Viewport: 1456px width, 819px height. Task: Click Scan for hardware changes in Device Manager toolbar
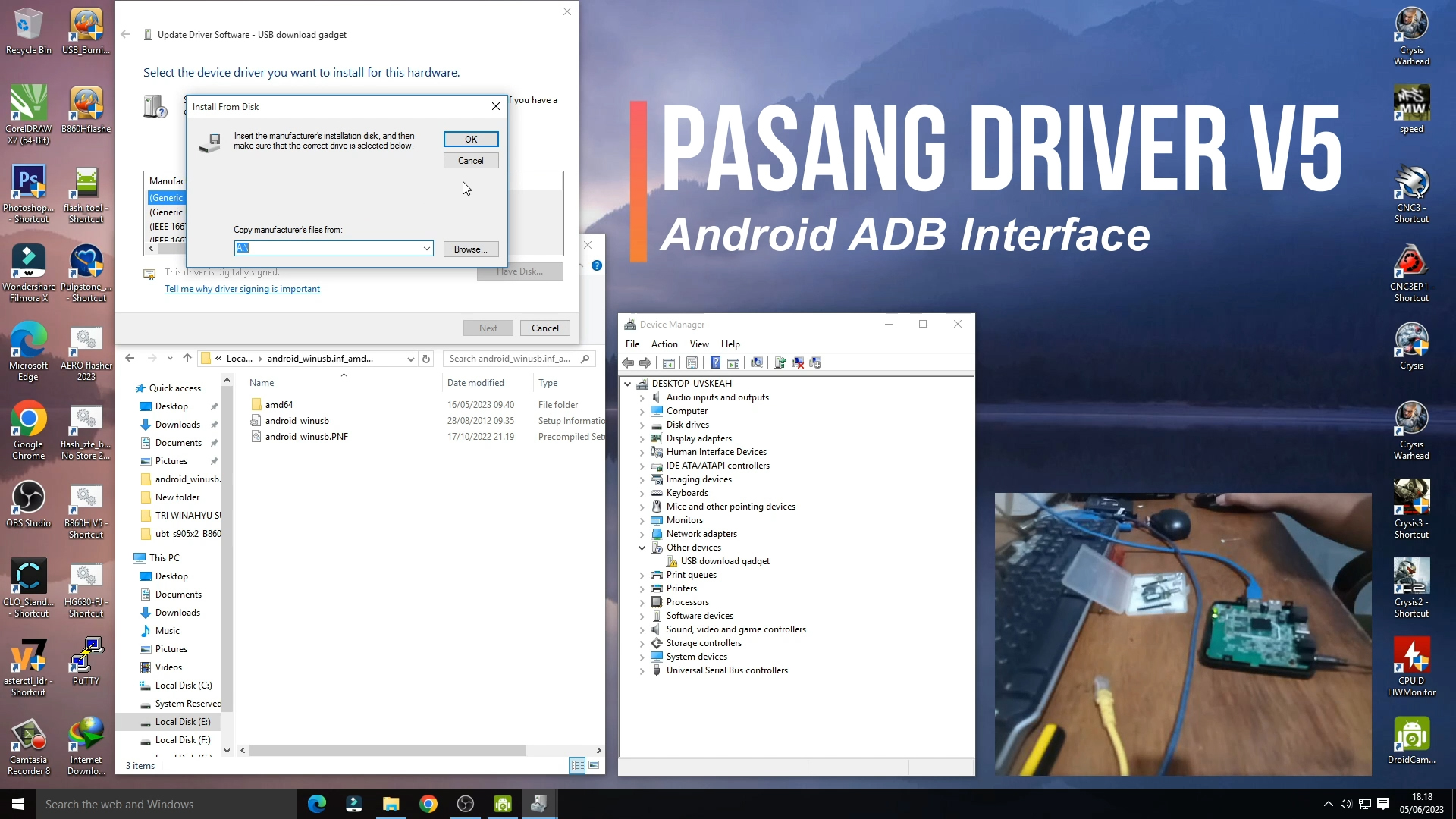pyautogui.click(x=757, y=362)
